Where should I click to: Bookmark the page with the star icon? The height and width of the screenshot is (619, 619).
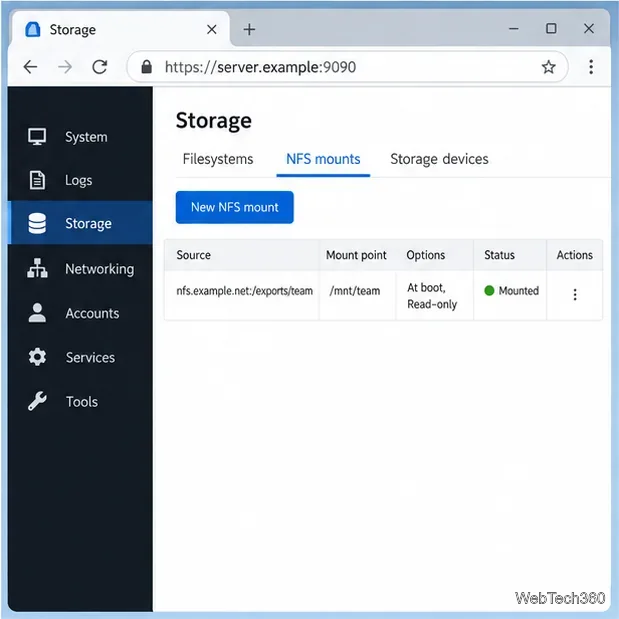point(548,67)
